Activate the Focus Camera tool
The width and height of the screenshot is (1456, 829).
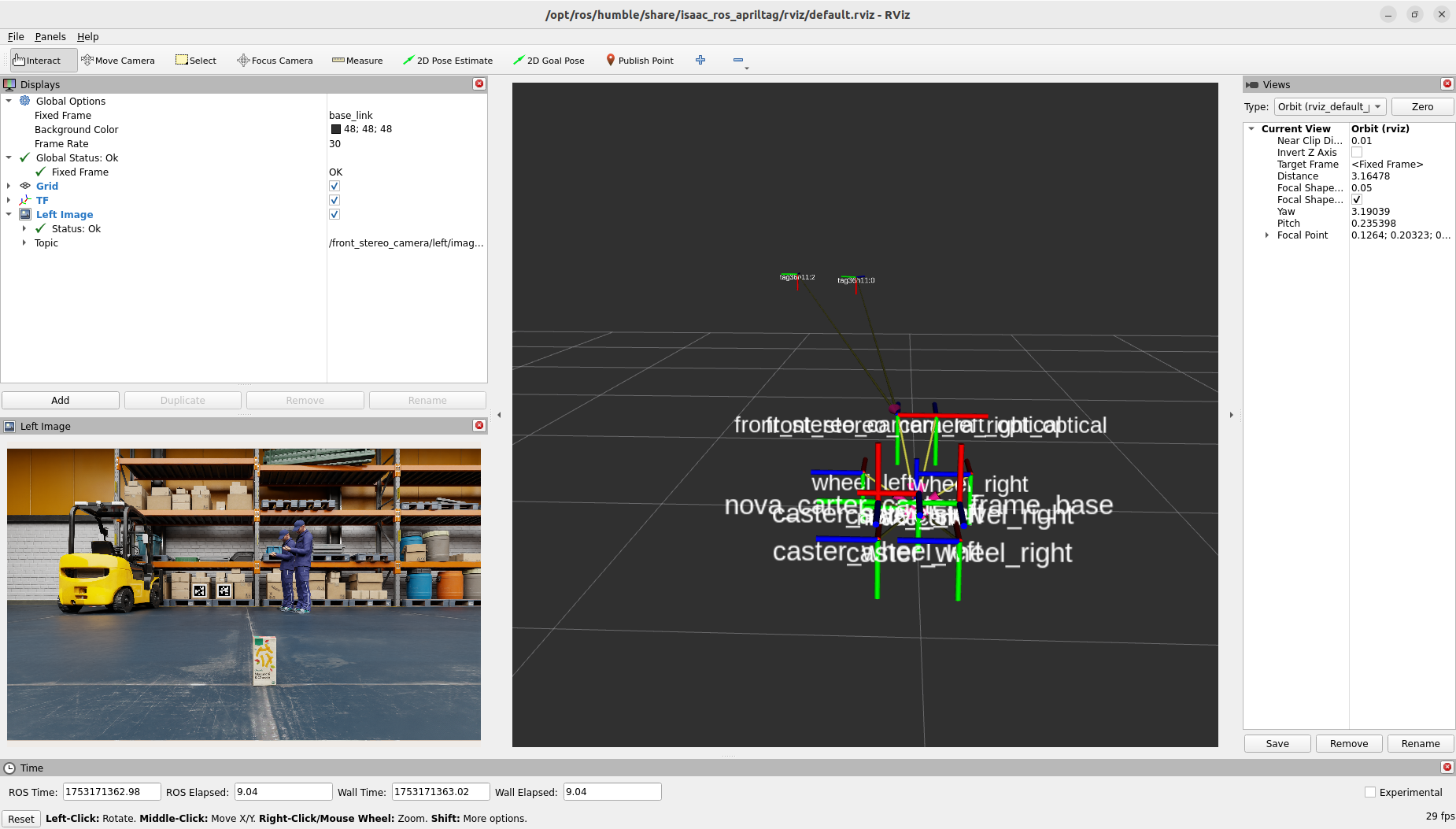point(275,61)
